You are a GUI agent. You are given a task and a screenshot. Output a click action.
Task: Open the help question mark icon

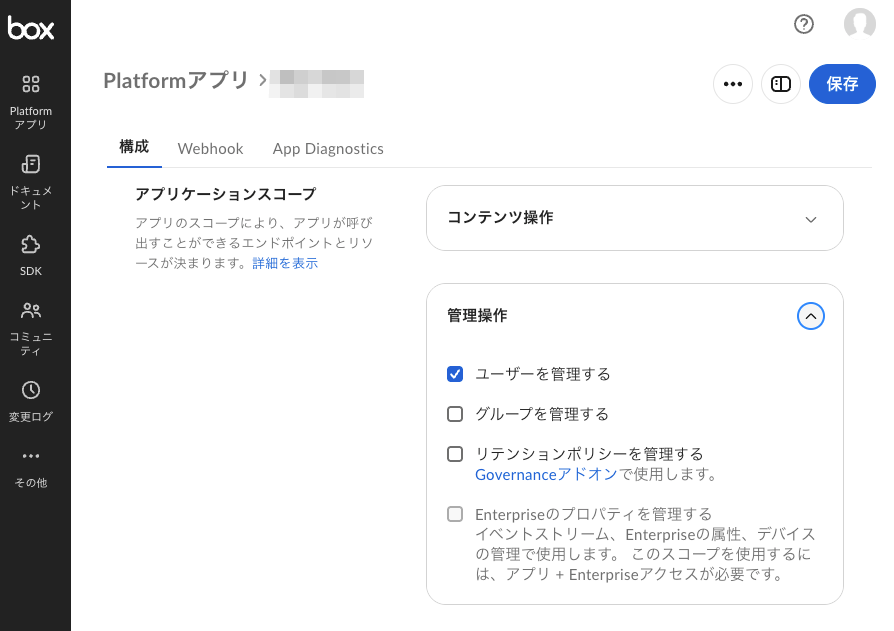(804, 24)
